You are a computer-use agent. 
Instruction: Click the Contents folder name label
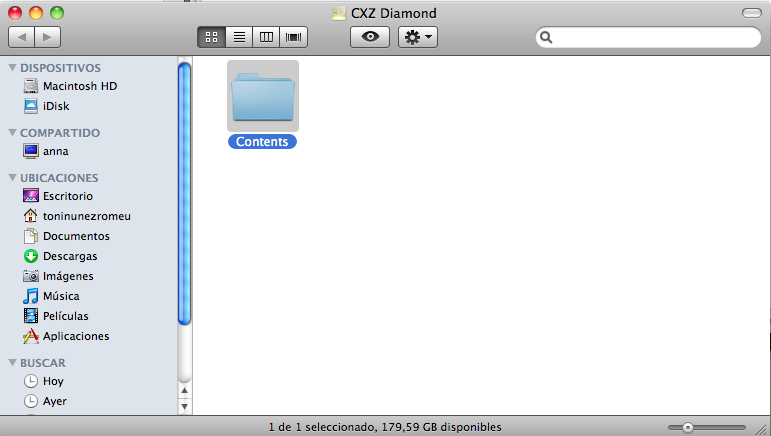click(x=262, y=142)
